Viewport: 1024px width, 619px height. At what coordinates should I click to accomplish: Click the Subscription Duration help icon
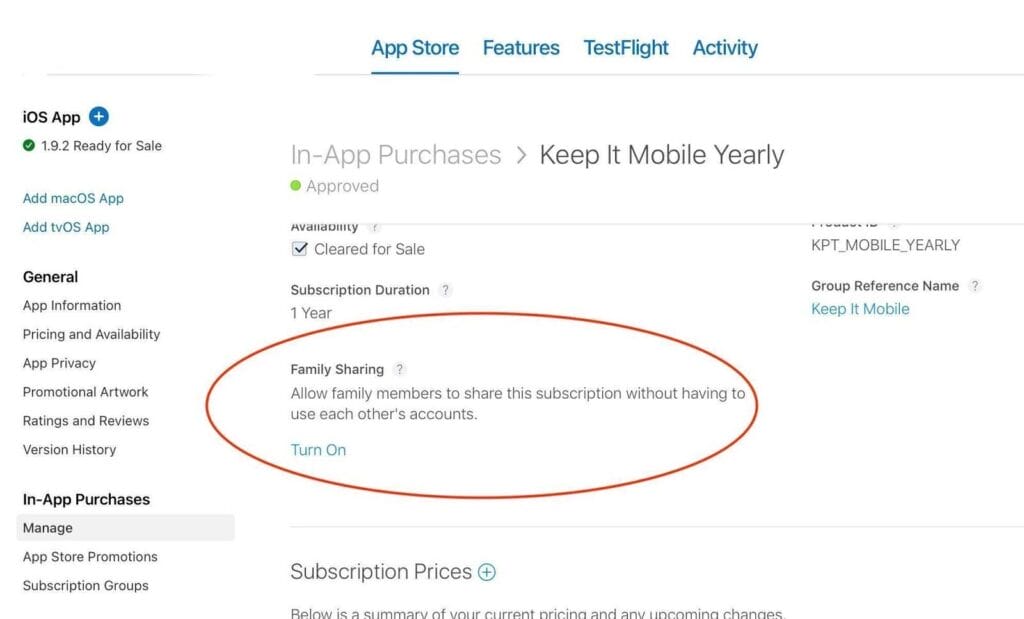tap(445, 290)
